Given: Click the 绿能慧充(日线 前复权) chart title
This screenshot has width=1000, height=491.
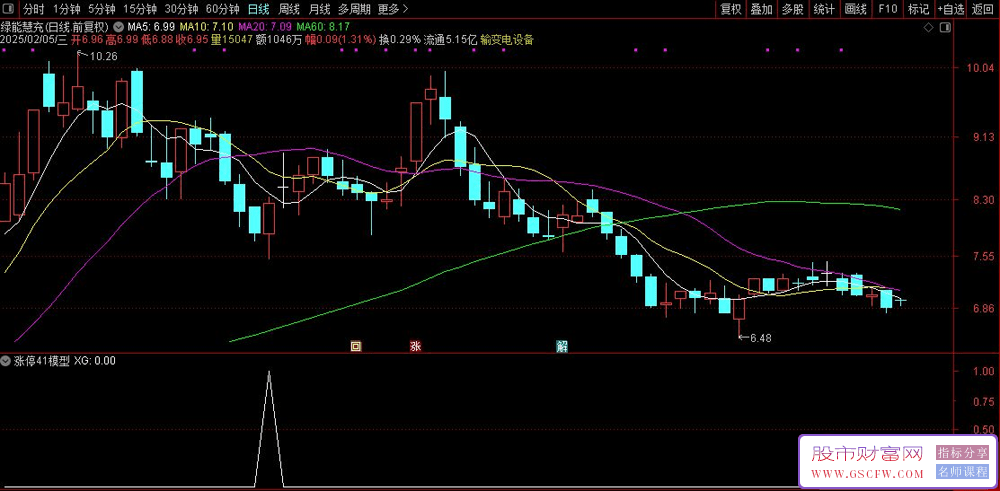Looking at the screenshot, I should [56, 27].
